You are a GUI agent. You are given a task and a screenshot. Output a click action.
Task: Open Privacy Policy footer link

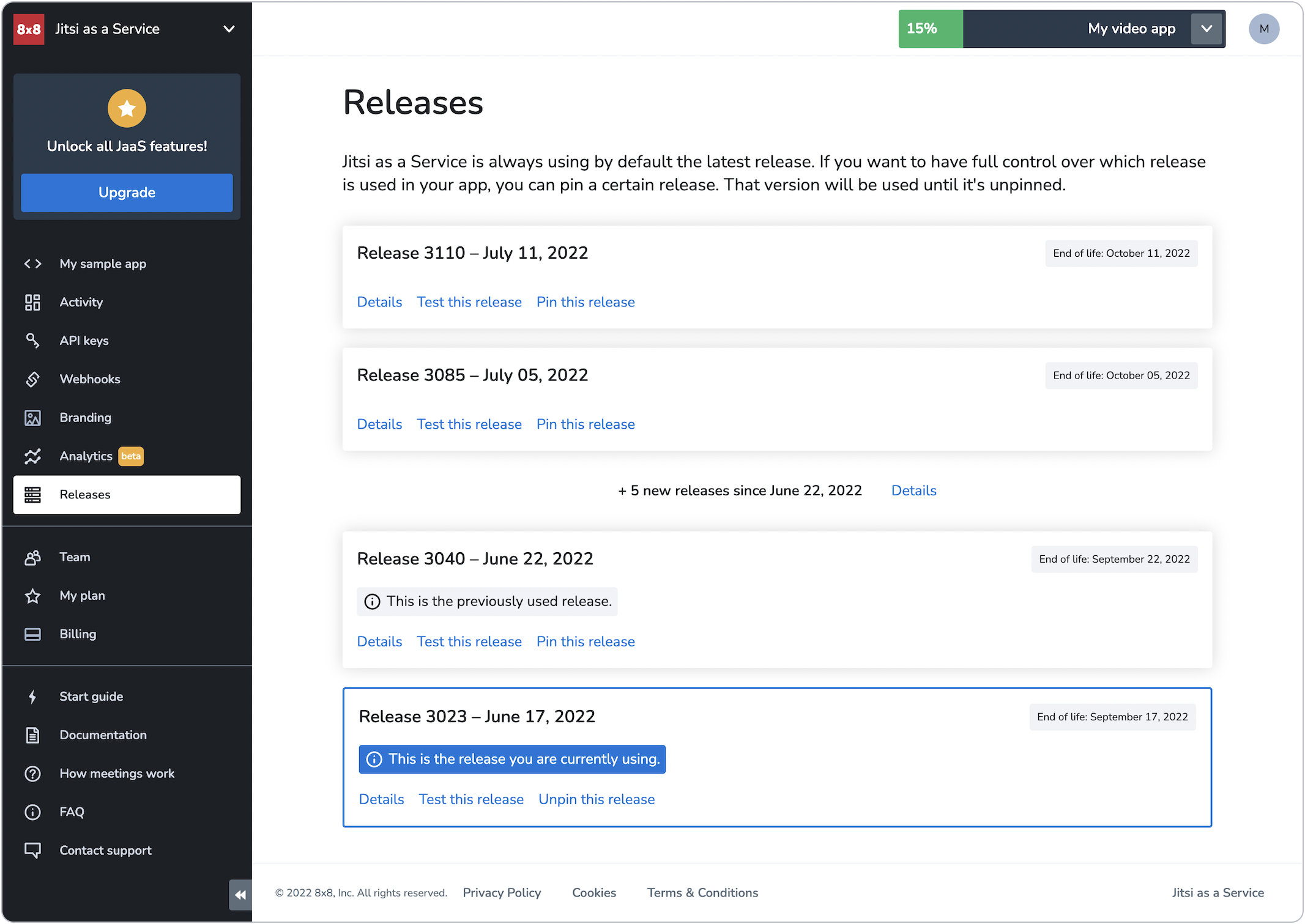502,893
